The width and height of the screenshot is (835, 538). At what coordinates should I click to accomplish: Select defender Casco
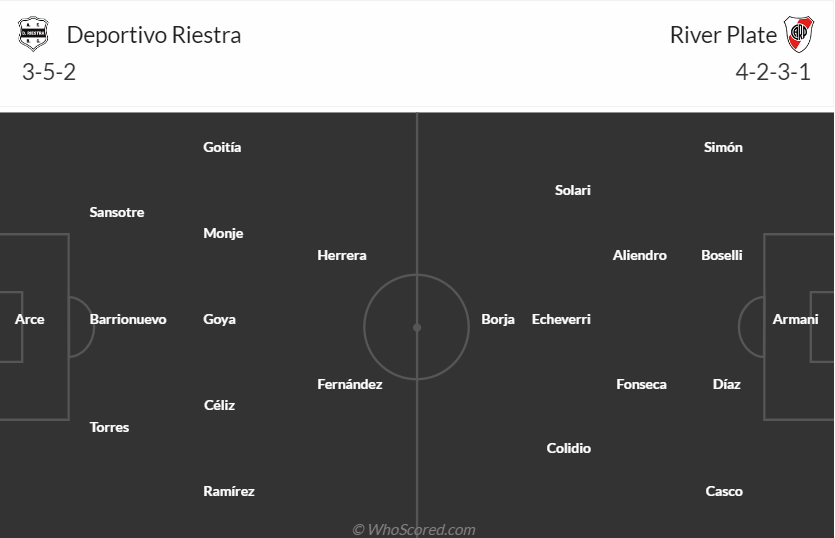click(724, 492)
